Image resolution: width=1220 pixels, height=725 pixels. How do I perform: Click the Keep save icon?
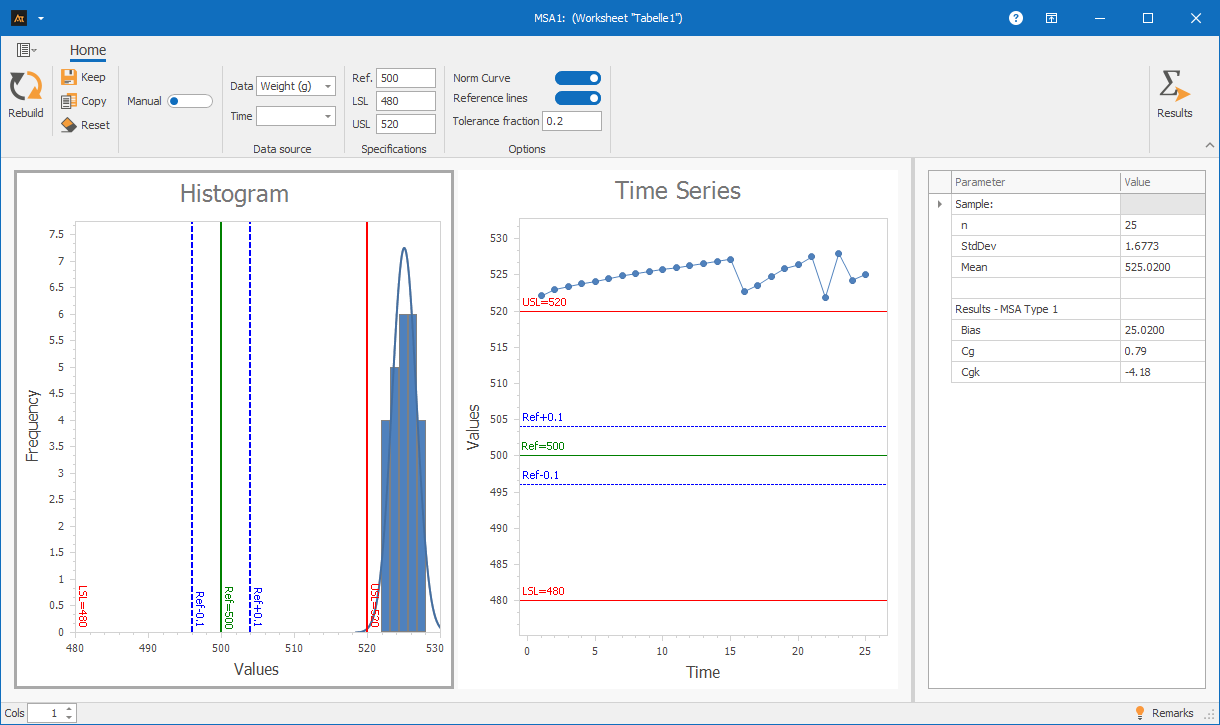(x=69, y=77)
